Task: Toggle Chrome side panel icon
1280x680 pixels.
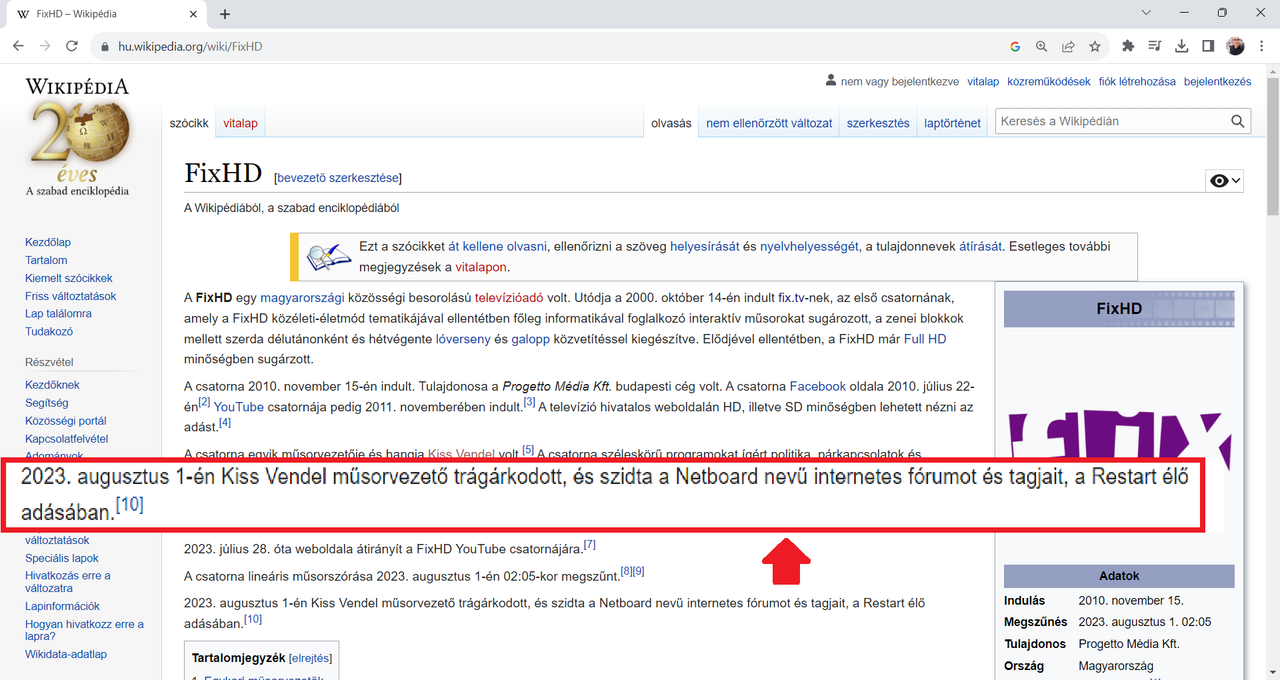Action: point(1208,46)
